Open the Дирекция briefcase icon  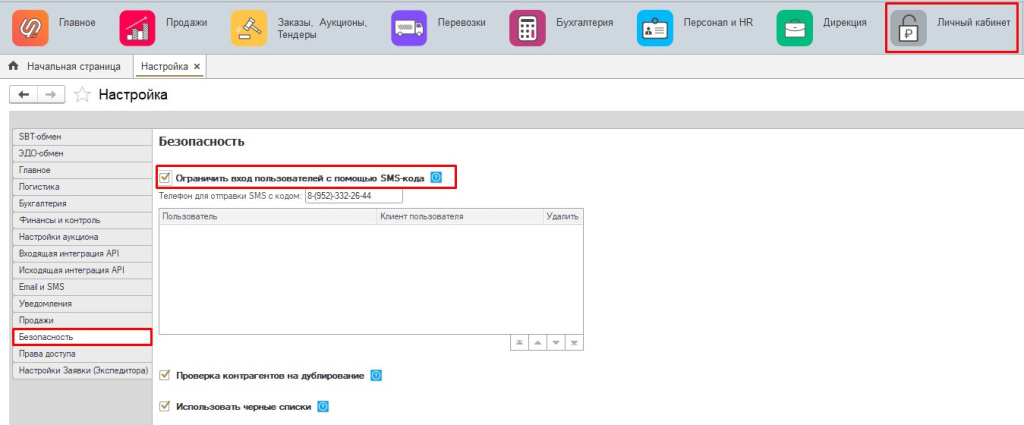(x=795, y=28)
